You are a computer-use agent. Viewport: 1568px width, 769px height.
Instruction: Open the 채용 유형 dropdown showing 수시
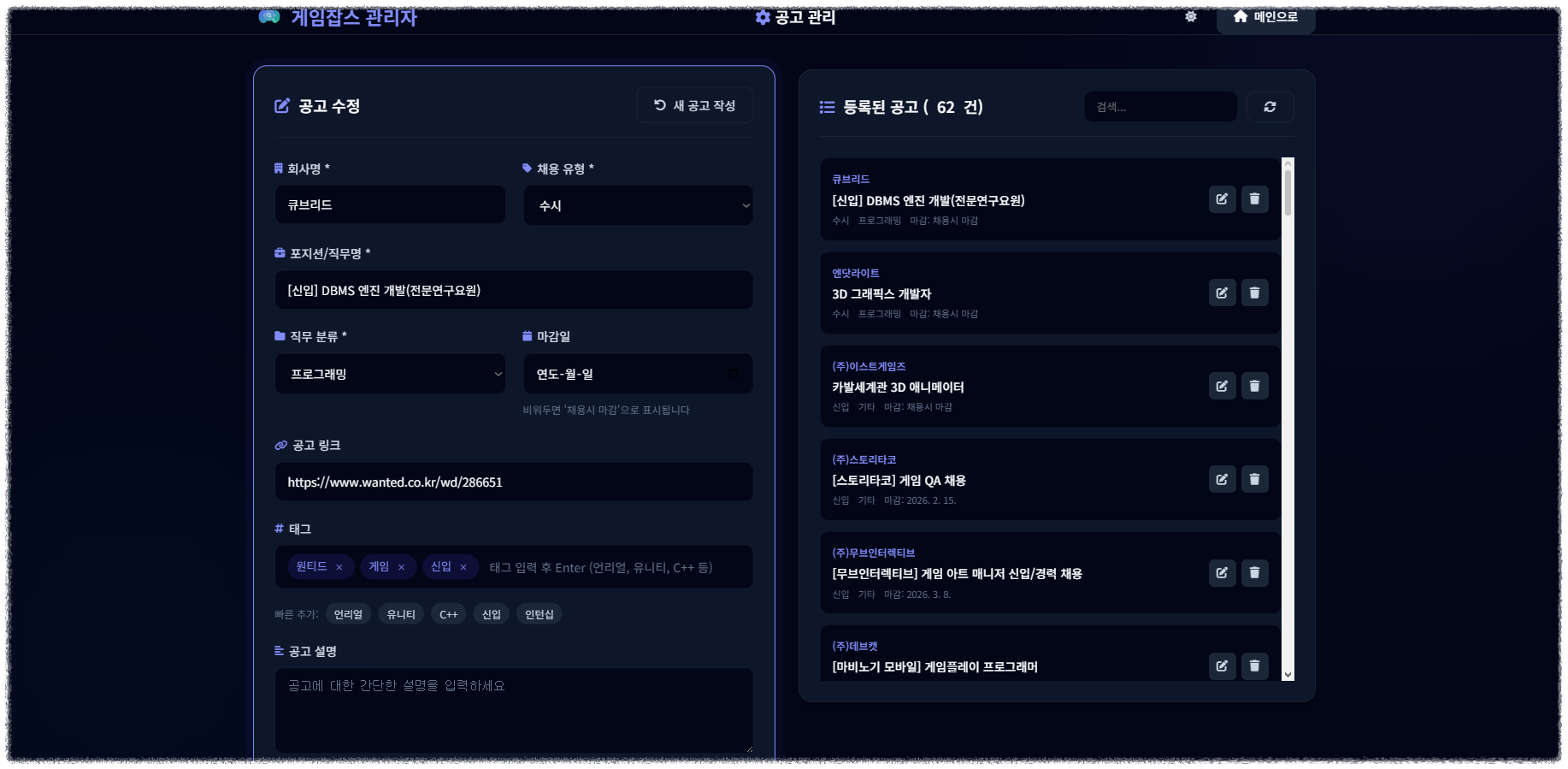click(638, 205)
